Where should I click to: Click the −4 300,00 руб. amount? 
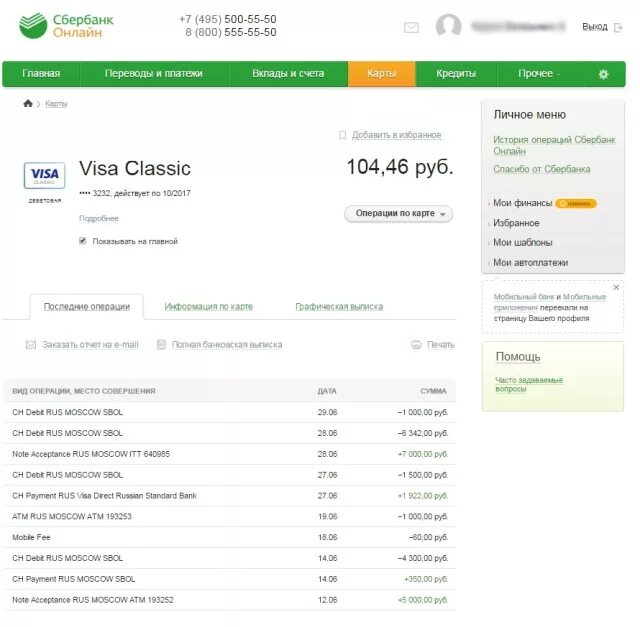tap(423, 558)
